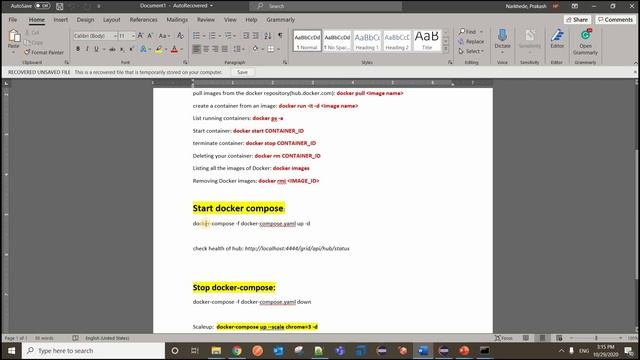This screenshot has width=640, height=360.
Task: Apply the Heading 1 style
Action: point(367,41)
